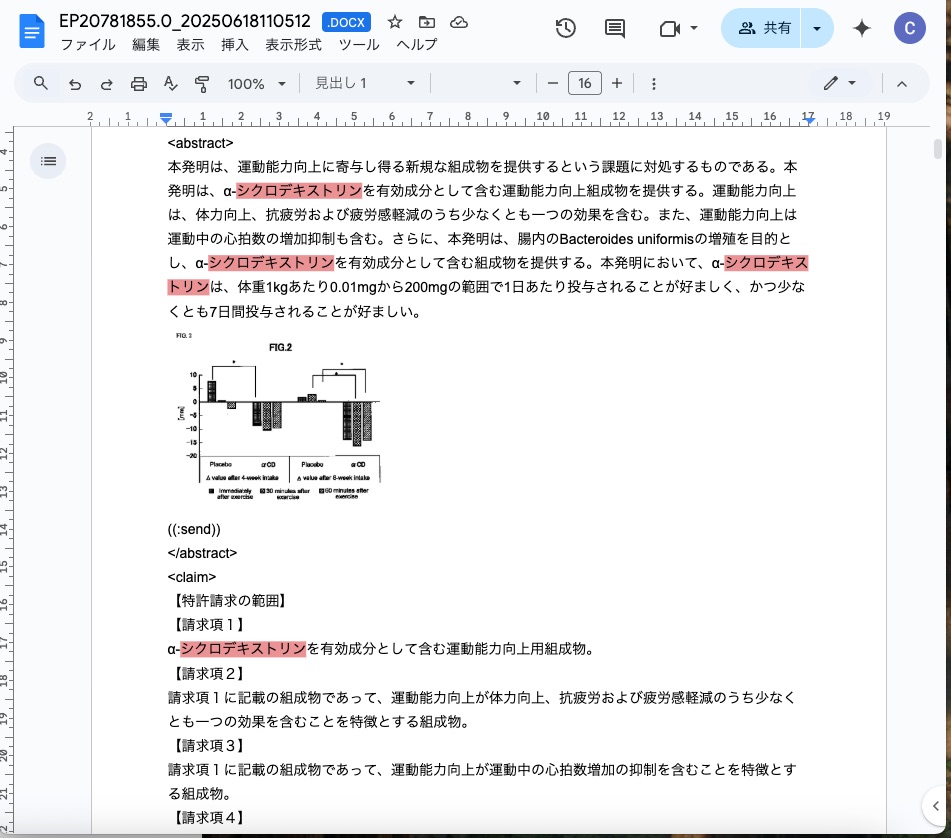Click the </abstract> closing tag
This screenshot has width=951, height=838.
coord(202,553)
